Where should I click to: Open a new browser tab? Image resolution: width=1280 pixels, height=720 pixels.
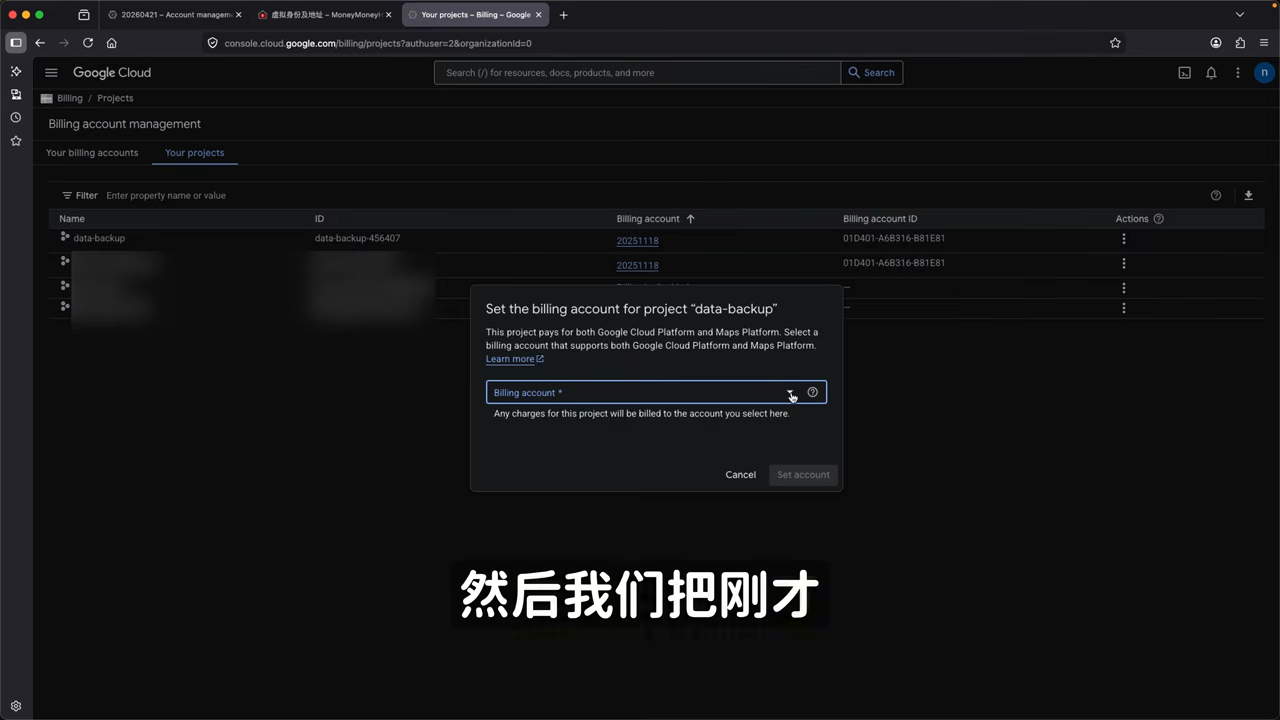564,15
